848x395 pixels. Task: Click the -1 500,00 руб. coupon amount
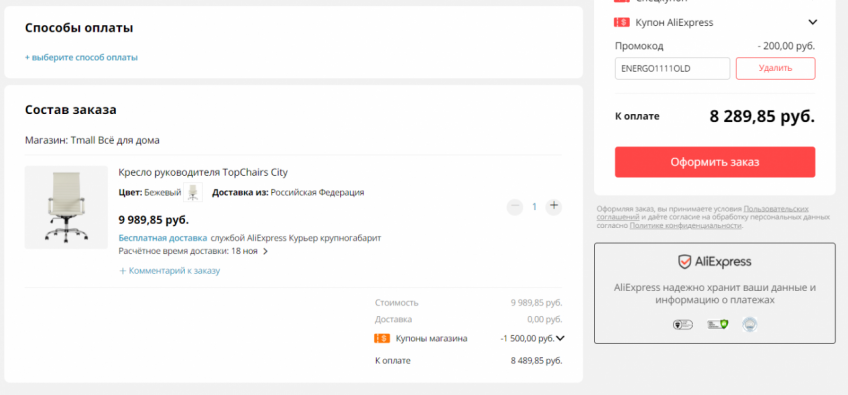coord(528,338)
